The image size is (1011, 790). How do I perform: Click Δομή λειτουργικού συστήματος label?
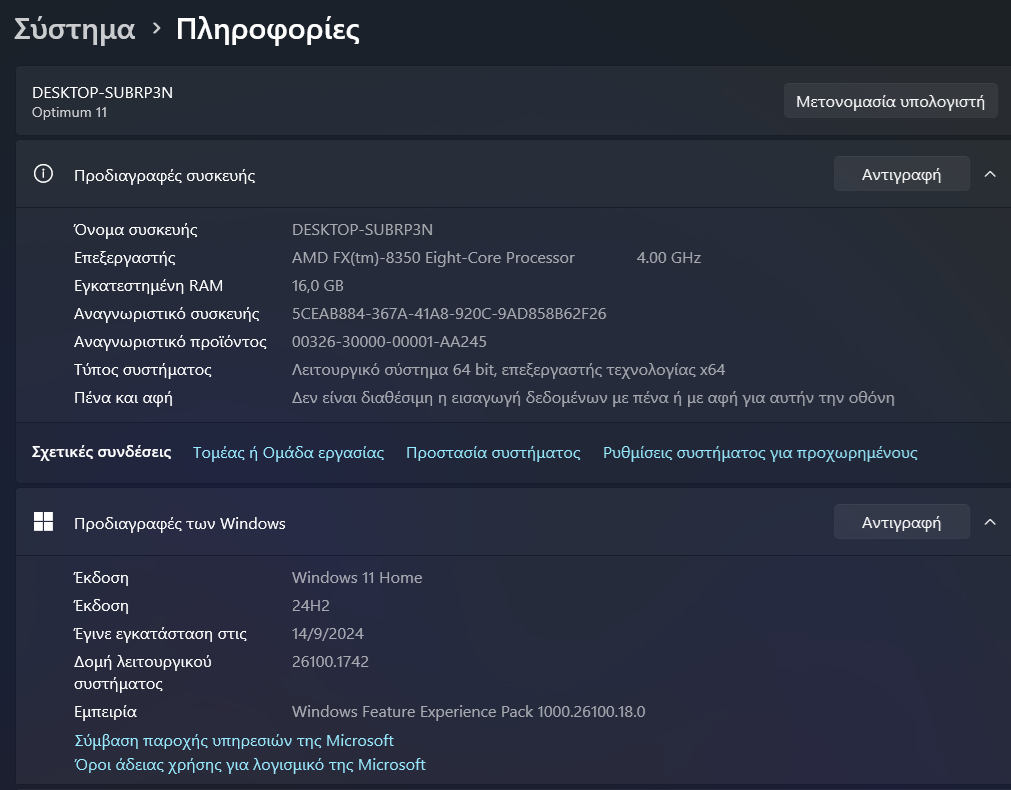tap(142, 673)
